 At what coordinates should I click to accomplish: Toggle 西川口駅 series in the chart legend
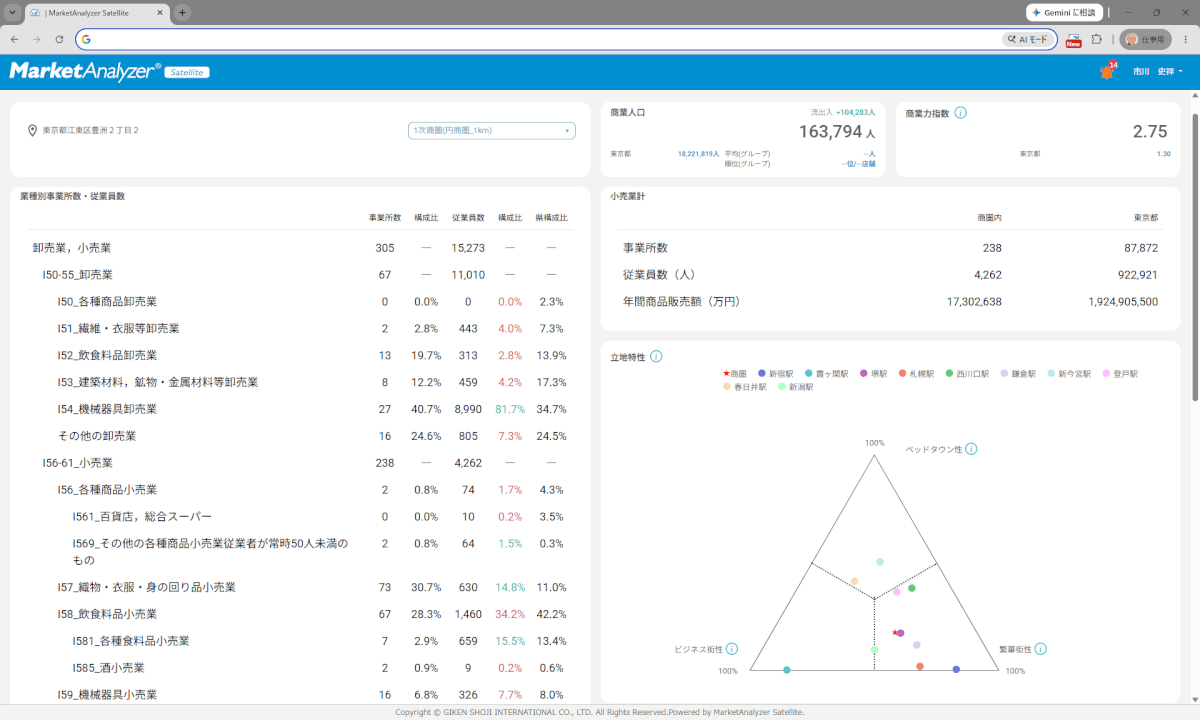click(966, 373)
